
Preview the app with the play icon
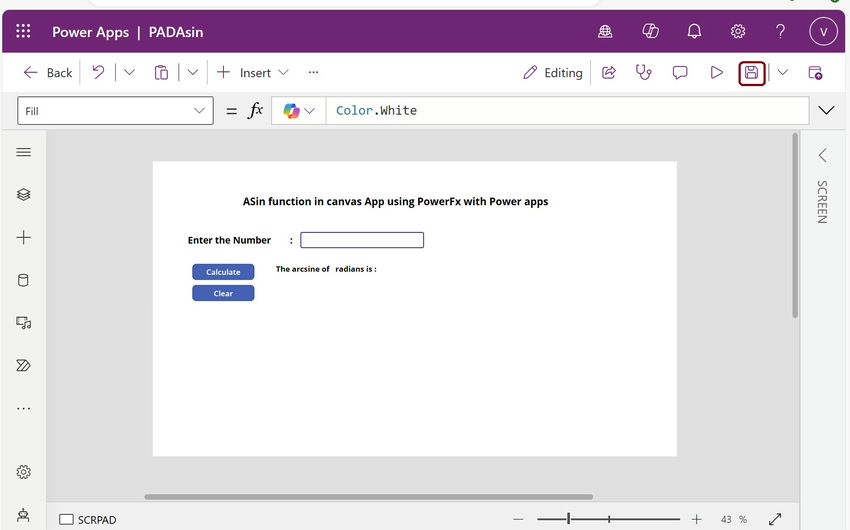[x=716, y=73]
